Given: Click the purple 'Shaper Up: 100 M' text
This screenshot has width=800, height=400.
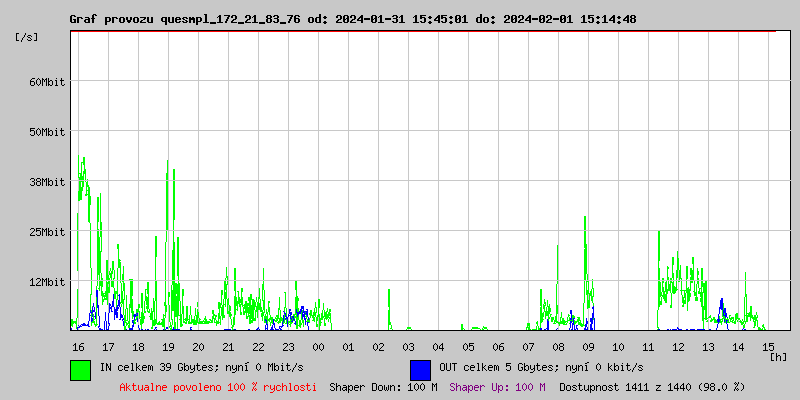Looking at the screenshot, I should pyautogui.click(x=497, y=387).
